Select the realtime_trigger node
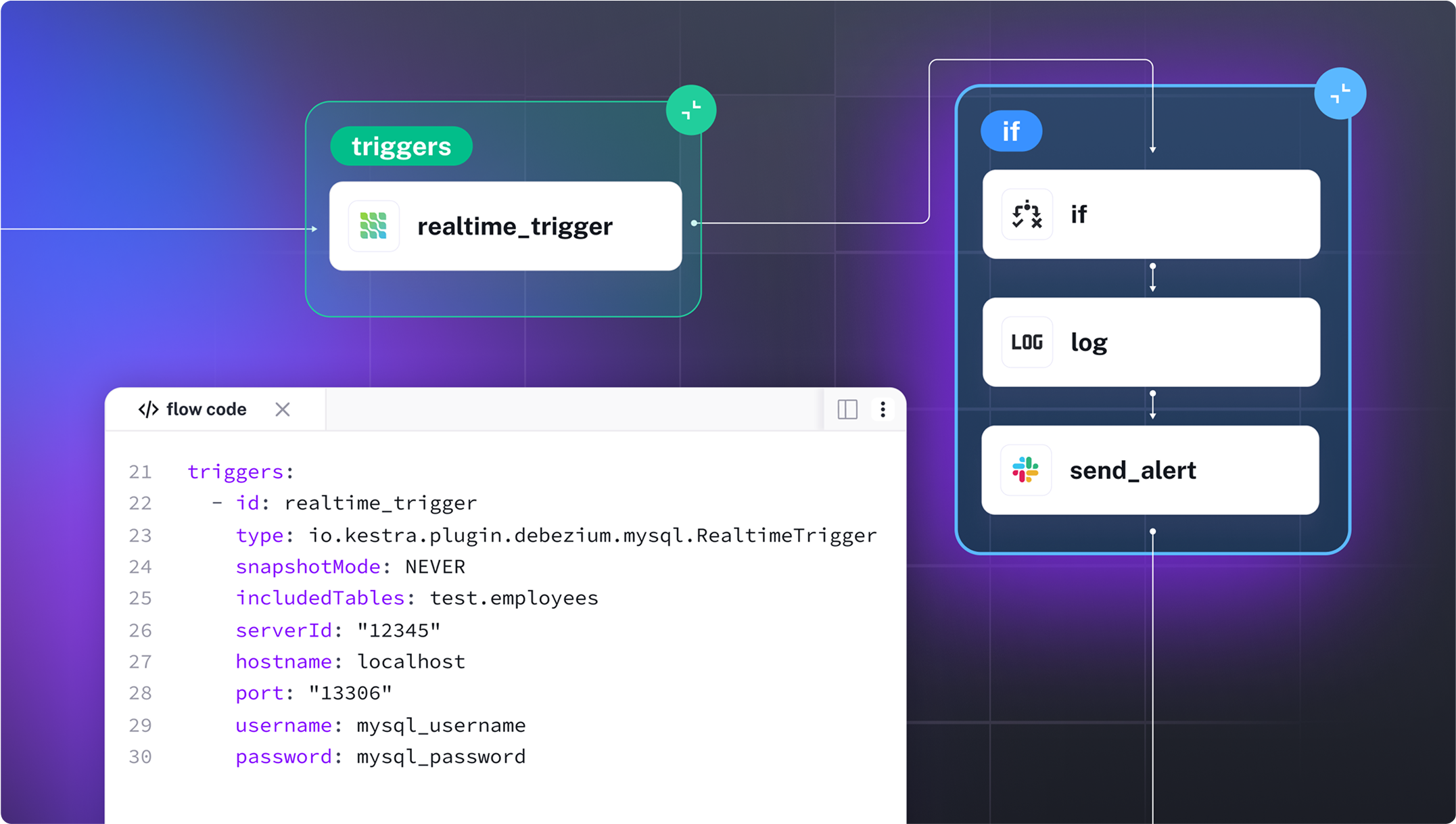 pos(514,226)
